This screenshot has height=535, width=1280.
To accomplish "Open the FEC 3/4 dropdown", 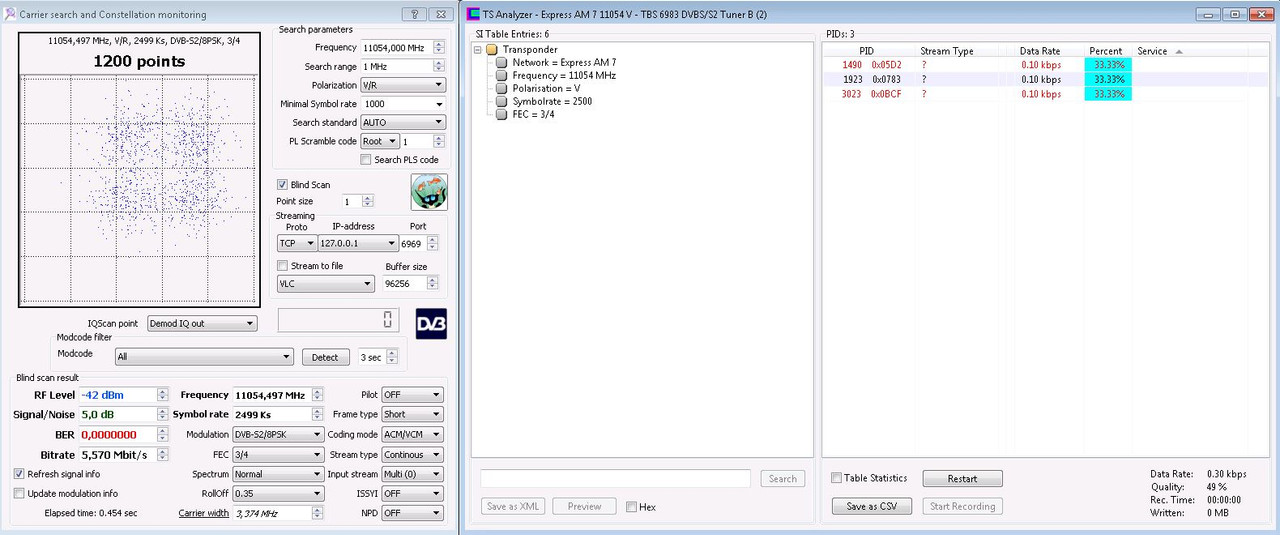I will (278, 454).
